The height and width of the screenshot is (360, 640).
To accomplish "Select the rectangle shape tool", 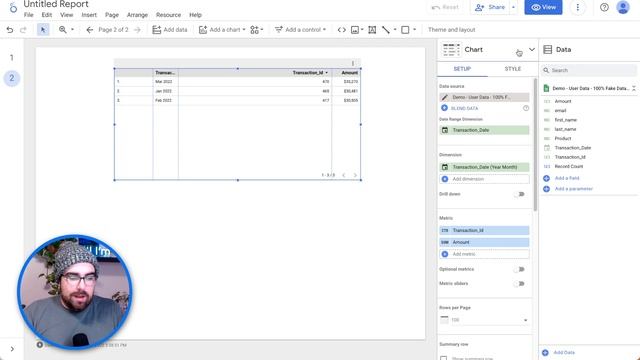I will click(x=405, y=30).
